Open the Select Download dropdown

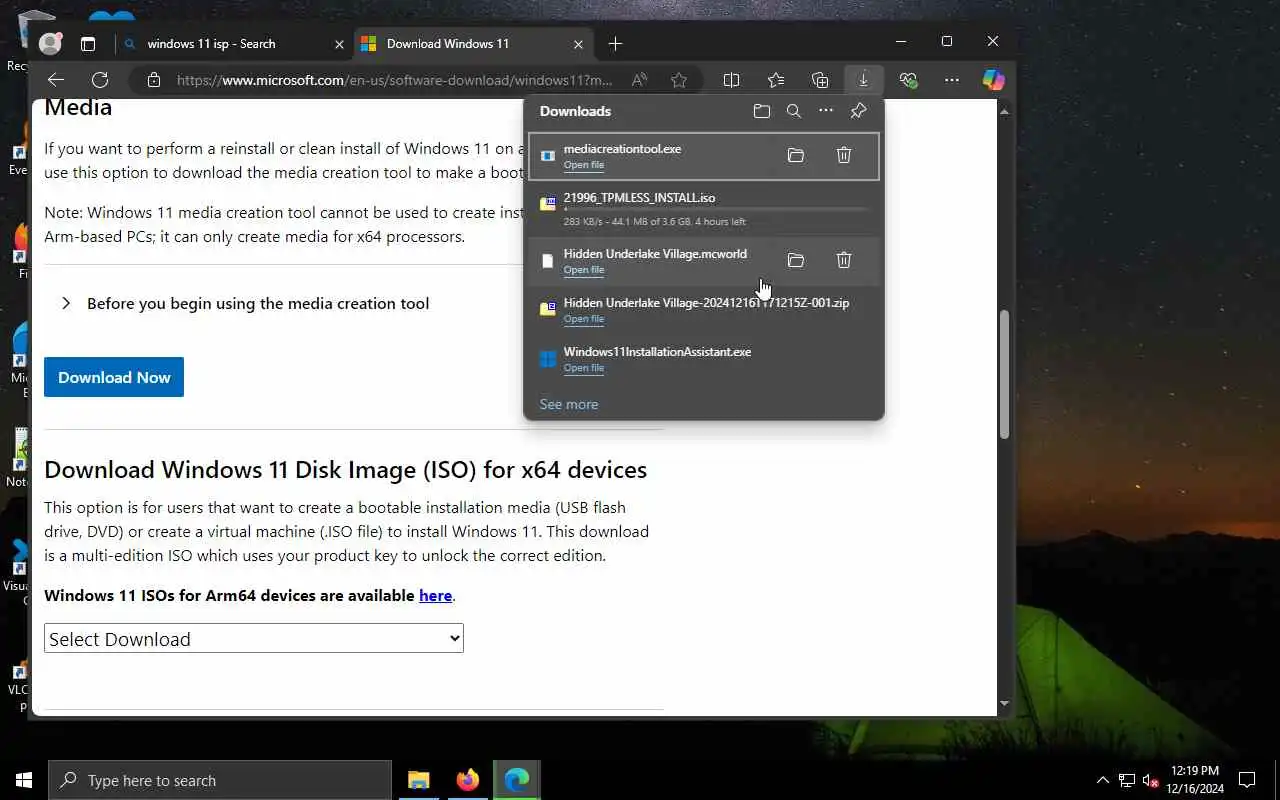click(254, 638)
